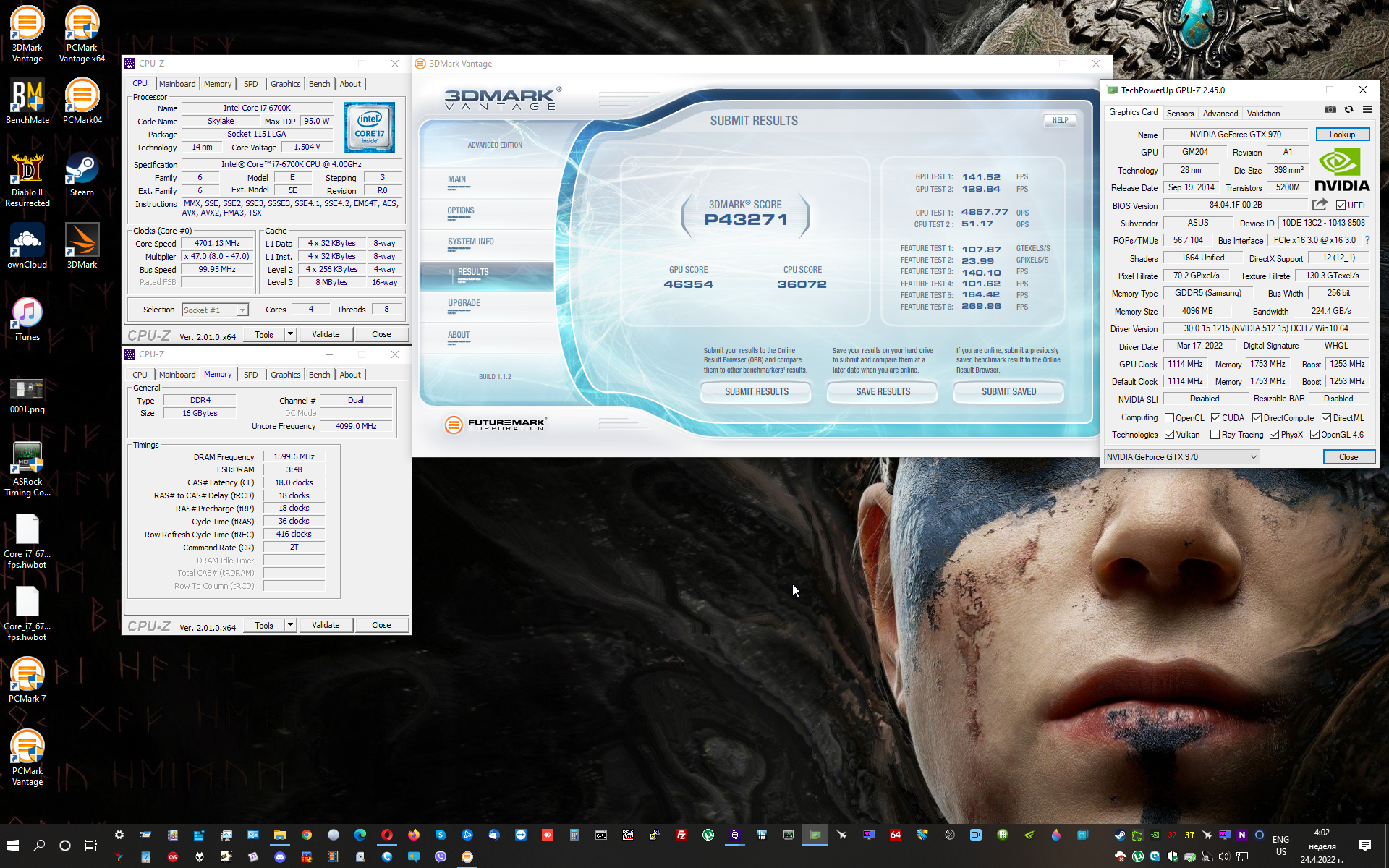Click the BIOS export share icon in GPU-Z
This screenshot has width=1389, height=868.
(x=1320, y=205)
